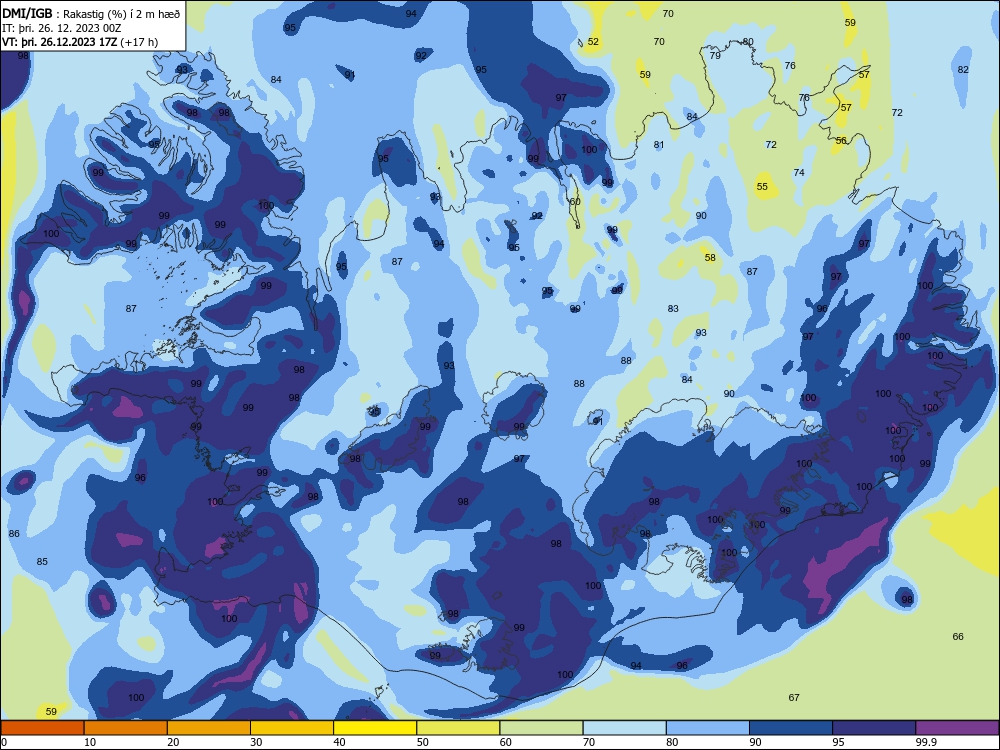1000x750 pixels.
Task: Select the 30–40 legend color block
Action: (292, 728)
